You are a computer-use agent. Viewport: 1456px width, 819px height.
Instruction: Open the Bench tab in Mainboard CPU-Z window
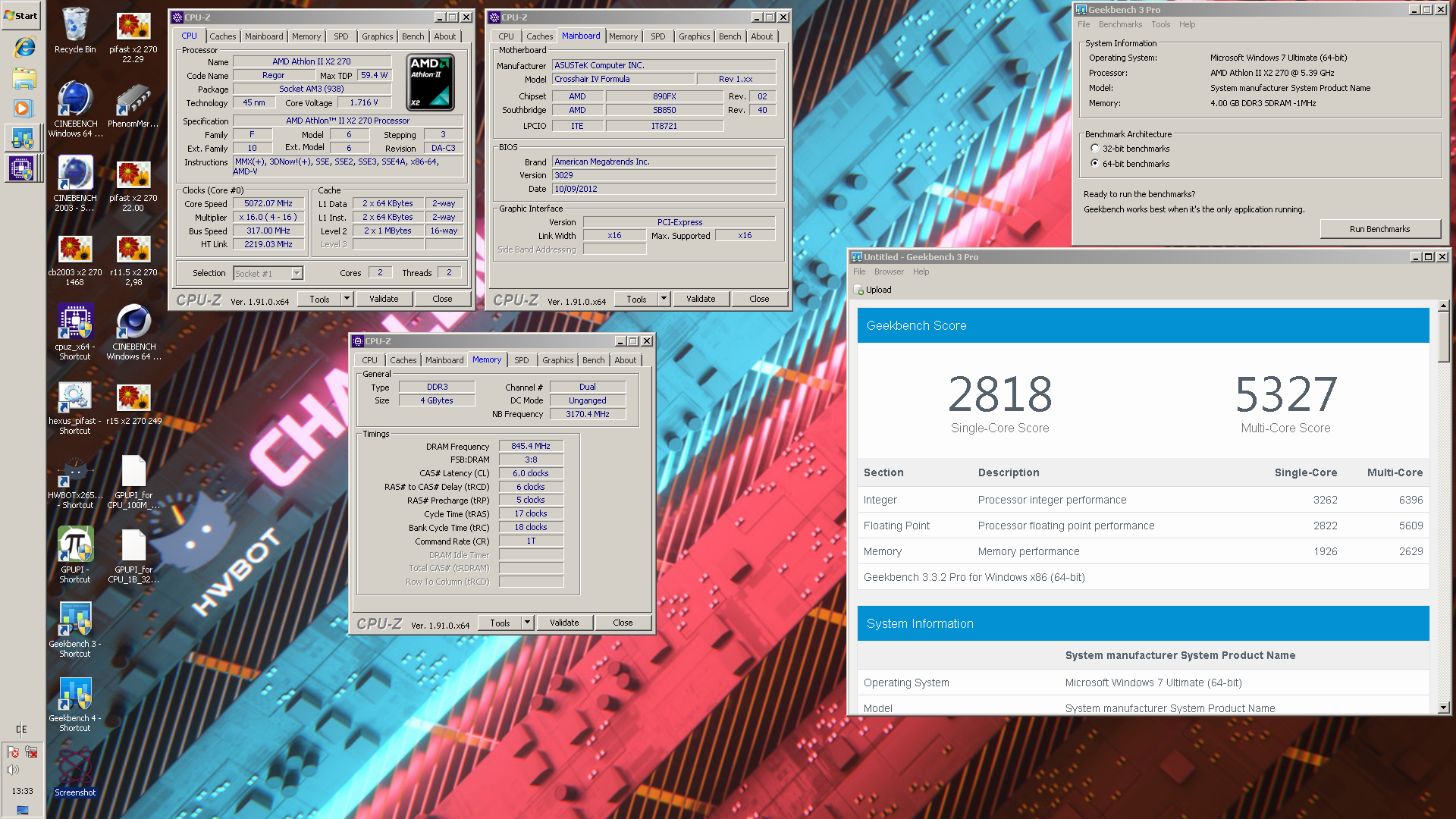730,36
